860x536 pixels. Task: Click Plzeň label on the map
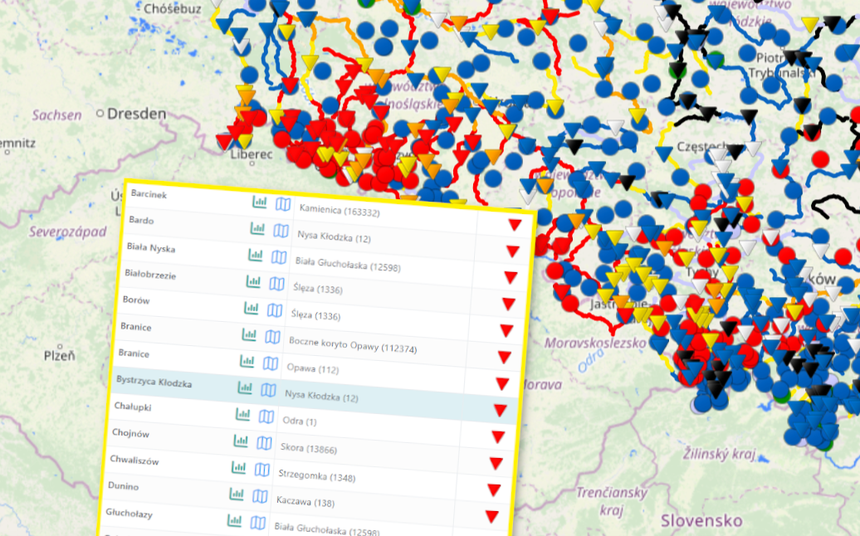(x=60, y=356)
